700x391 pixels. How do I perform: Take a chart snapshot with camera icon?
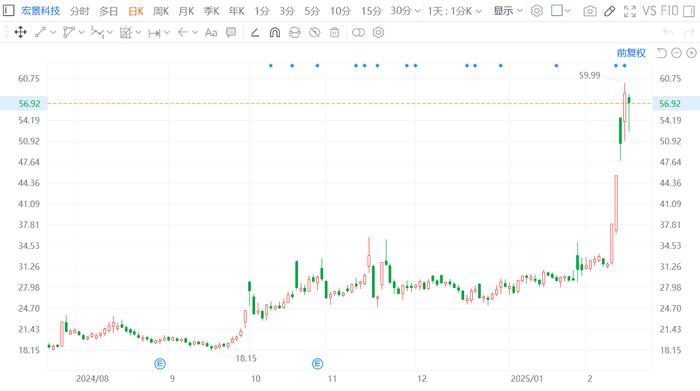pos(590,11)
